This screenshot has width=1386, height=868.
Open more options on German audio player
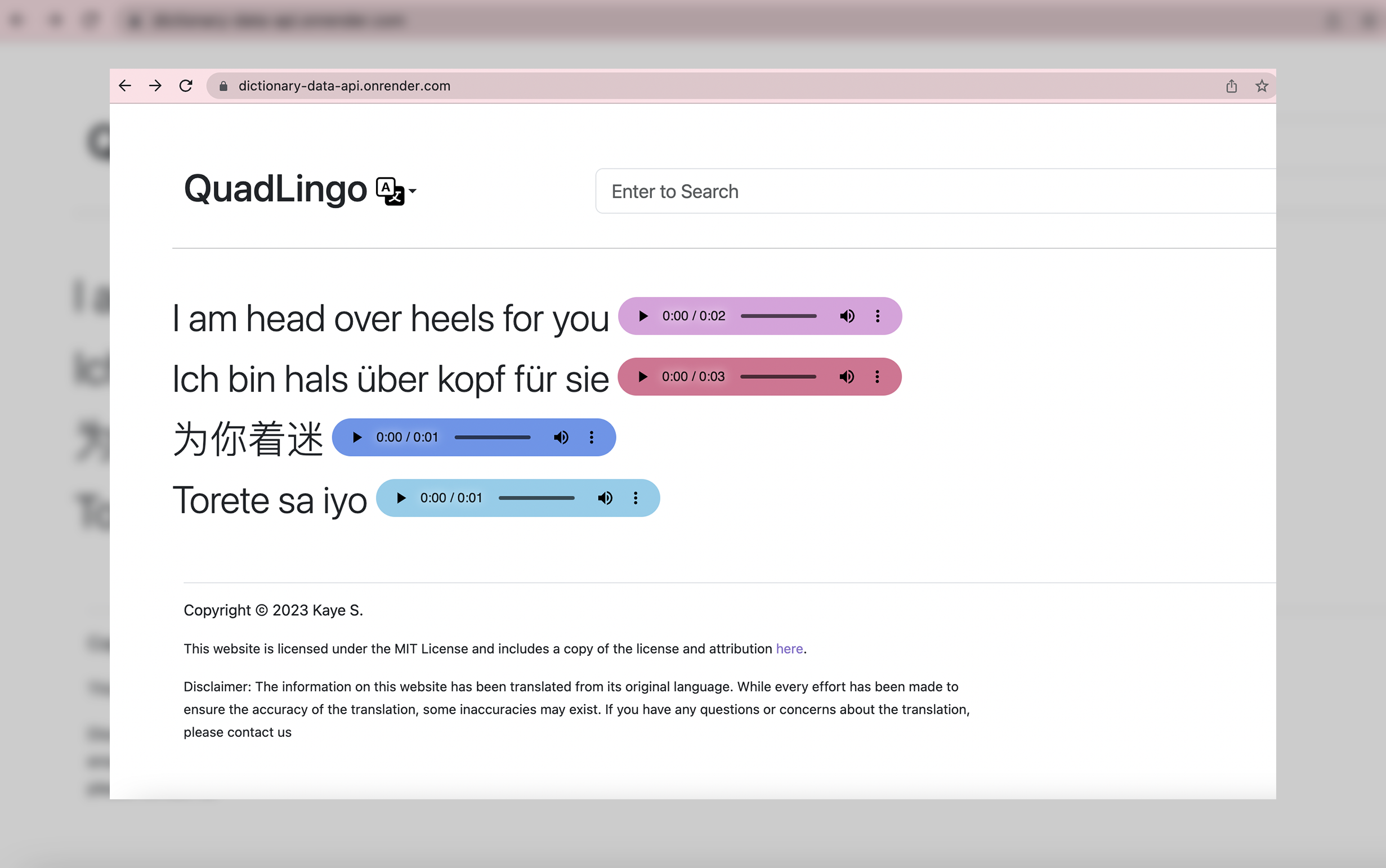[877, 377]
